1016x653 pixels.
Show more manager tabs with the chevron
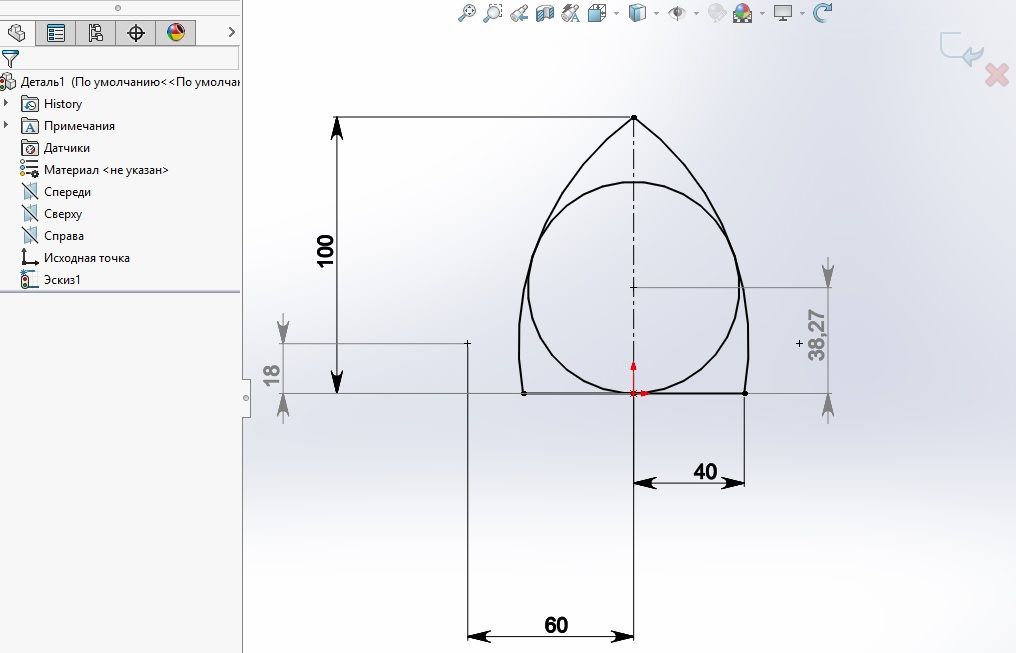[231, 32]
